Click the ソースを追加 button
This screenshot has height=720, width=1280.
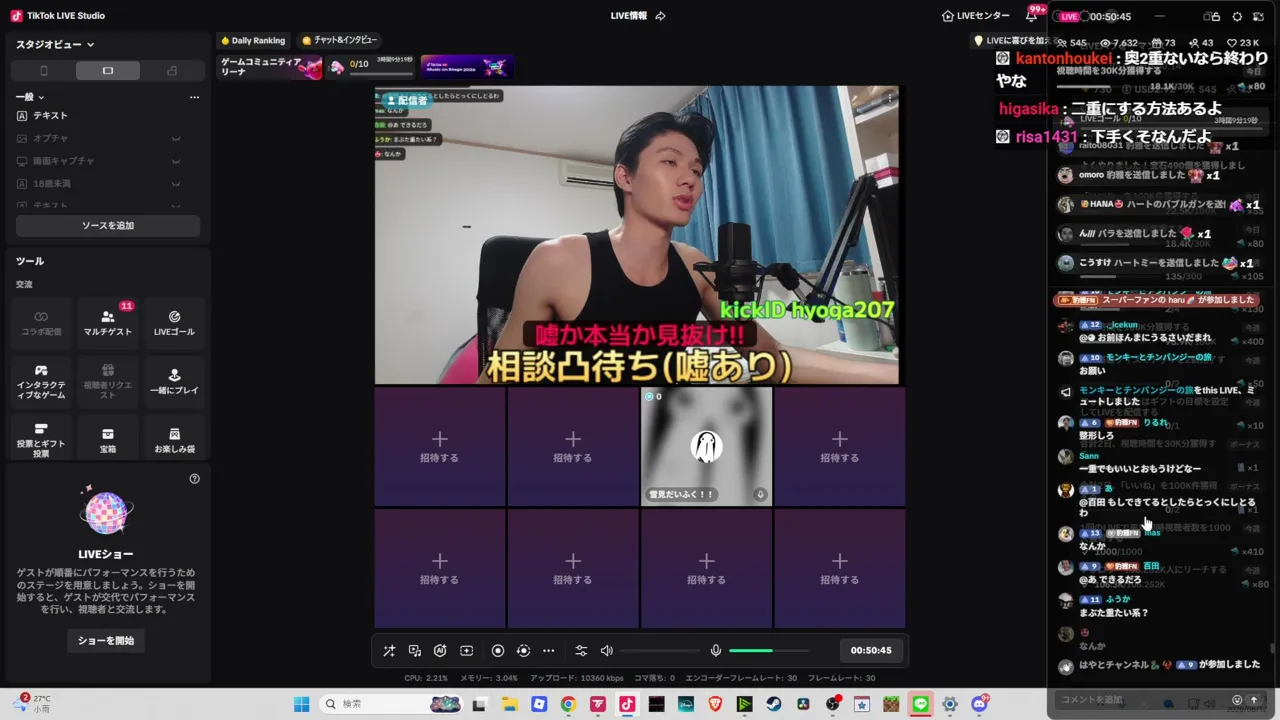point(108,226)
